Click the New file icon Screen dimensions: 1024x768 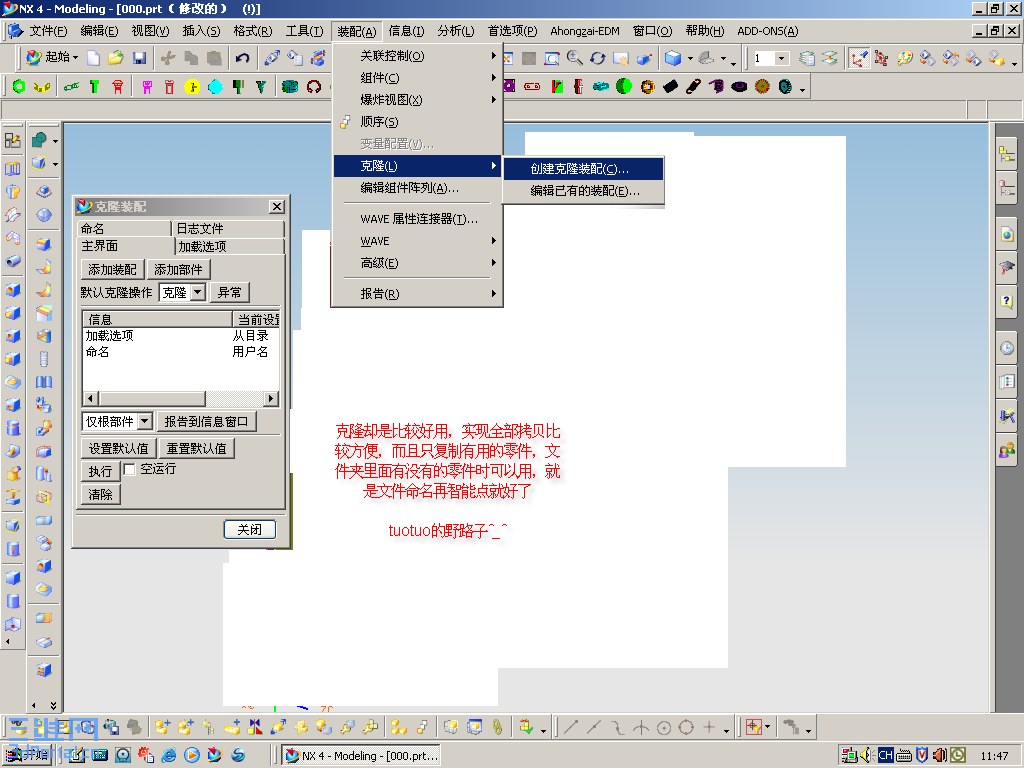[93, 58]
